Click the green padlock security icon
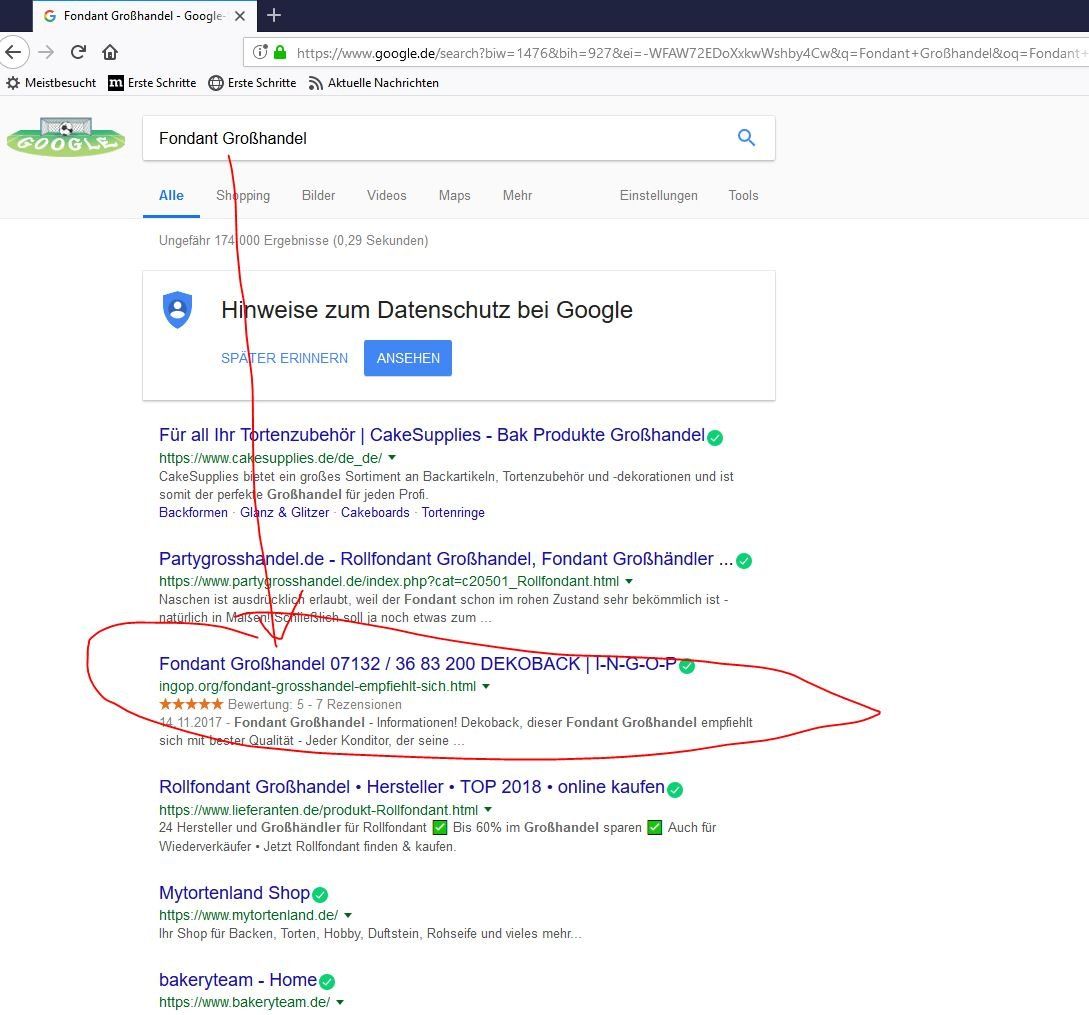The height and width of the screenshot is (1015, 1089). (x=280, y=52)
